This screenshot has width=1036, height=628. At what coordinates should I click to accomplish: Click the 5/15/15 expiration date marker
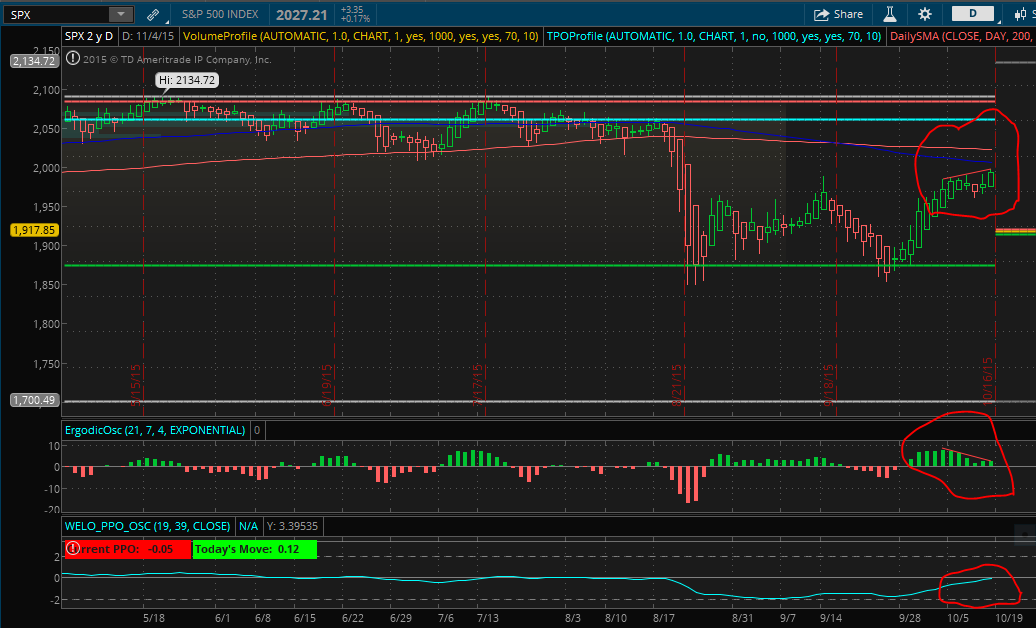pyautogui.click(x=135, y=385)
